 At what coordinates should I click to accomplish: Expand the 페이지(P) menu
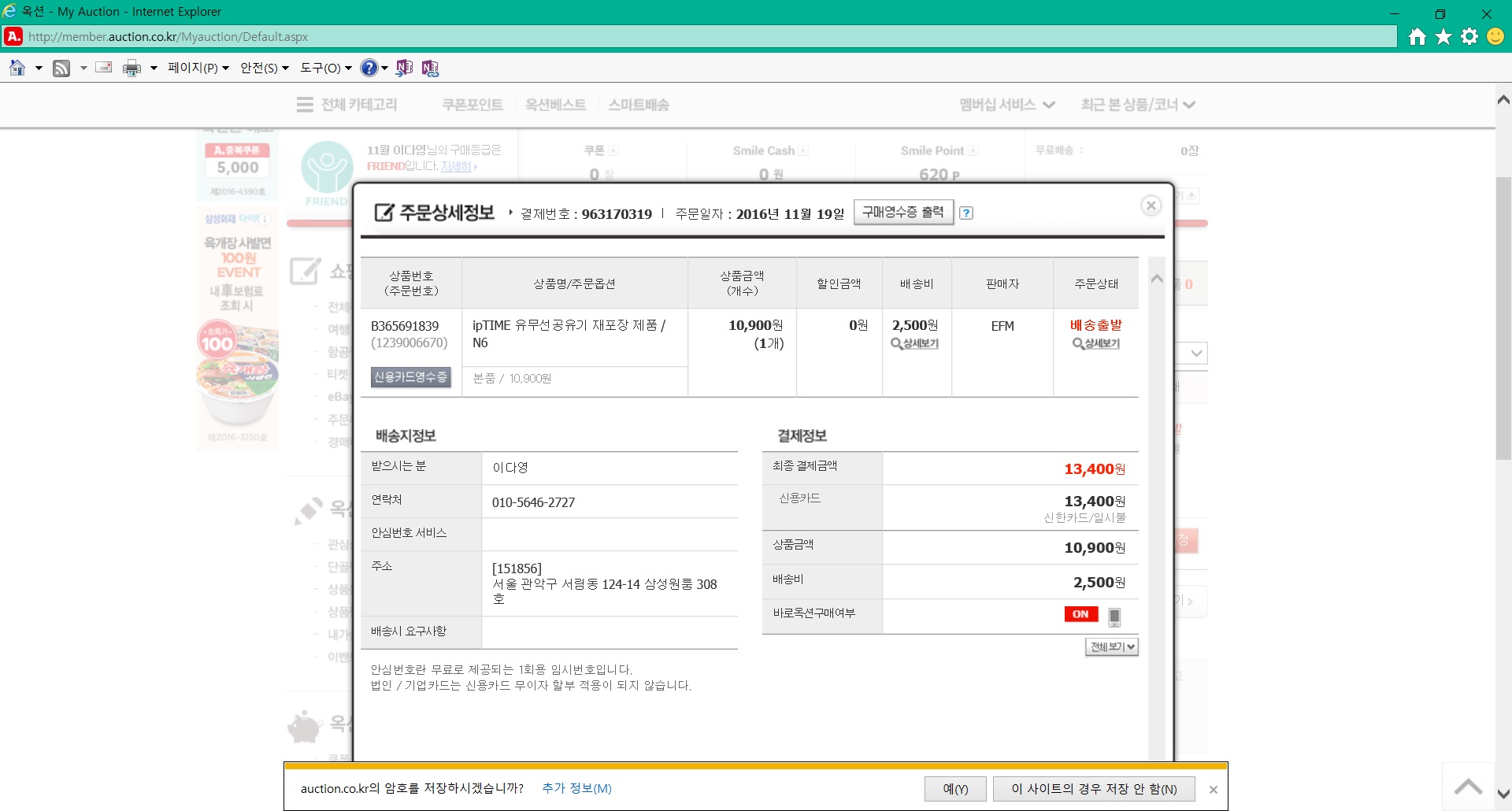click(x=198, y=68)
